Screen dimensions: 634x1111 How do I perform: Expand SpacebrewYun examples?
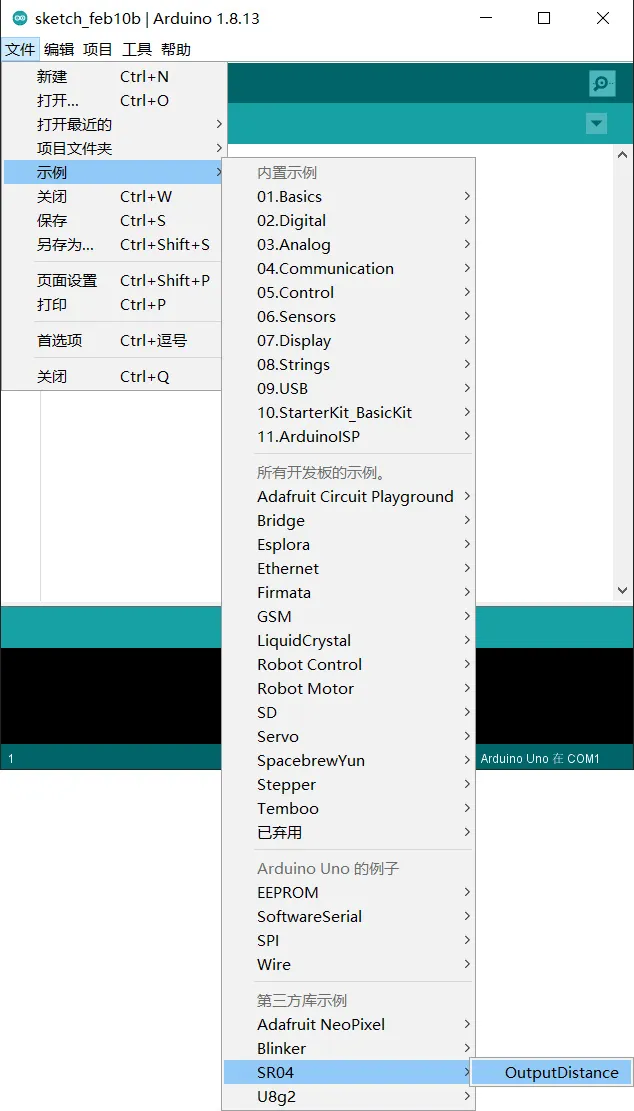[x=349, y=761]
